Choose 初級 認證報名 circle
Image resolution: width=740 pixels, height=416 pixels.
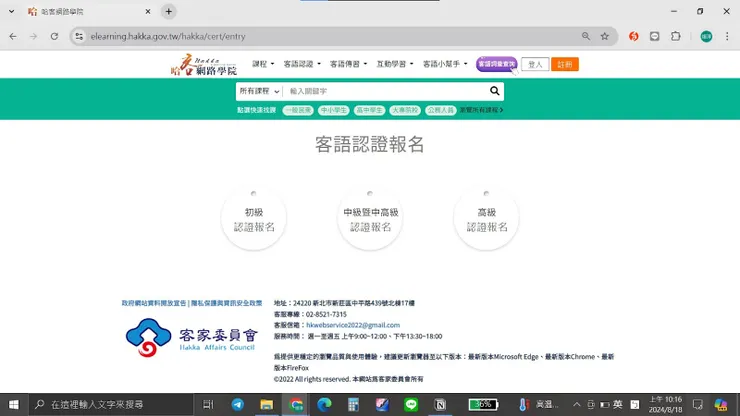[x=254, y=219]
